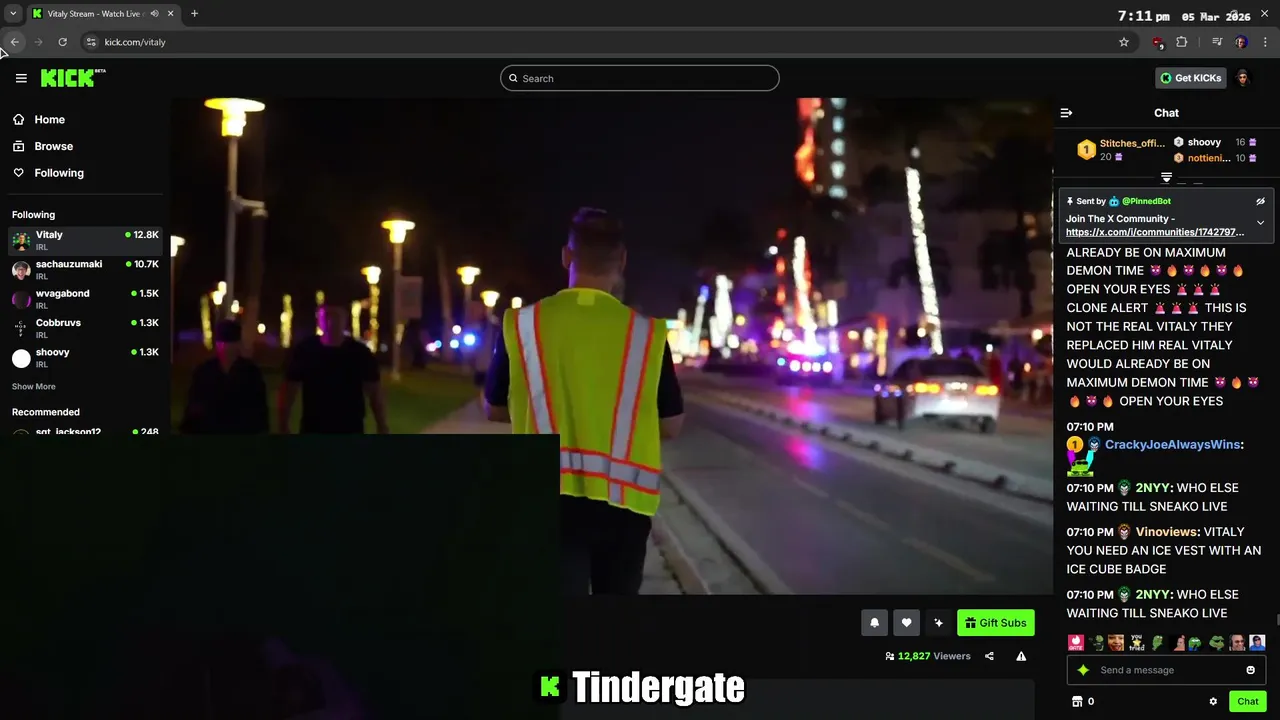Click the red extension icon with badge
The height and width of the screenshot is (720, 1280).
[x=1158, y=42]
